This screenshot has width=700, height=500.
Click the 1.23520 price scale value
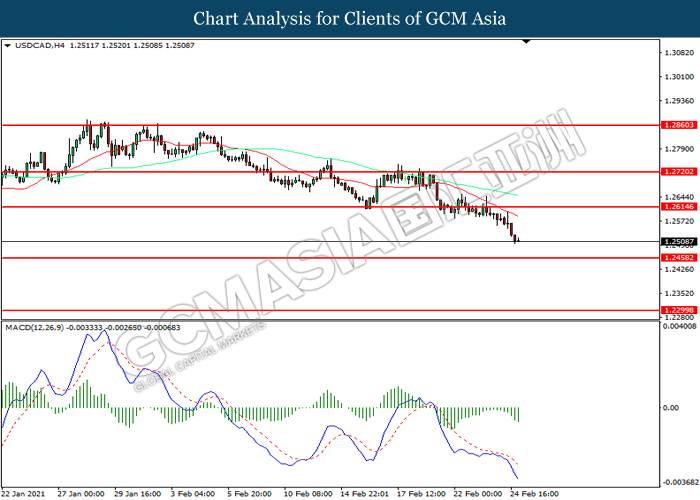pos(679,294)
